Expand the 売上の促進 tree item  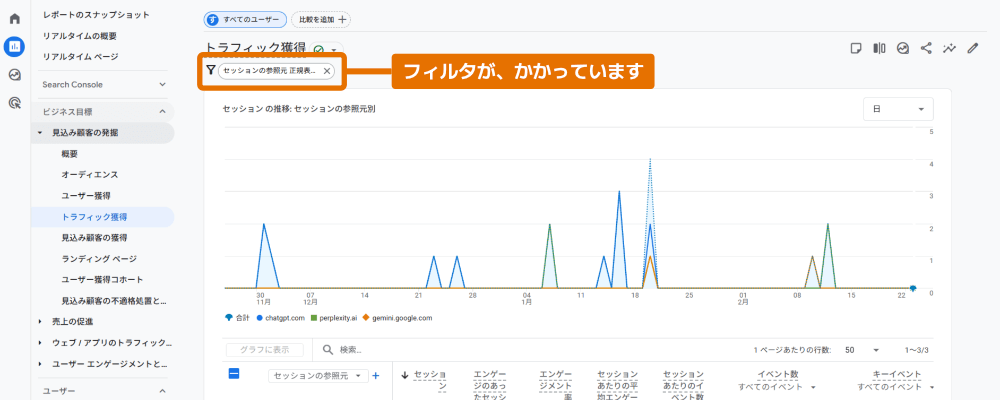(x=40, y=321)
